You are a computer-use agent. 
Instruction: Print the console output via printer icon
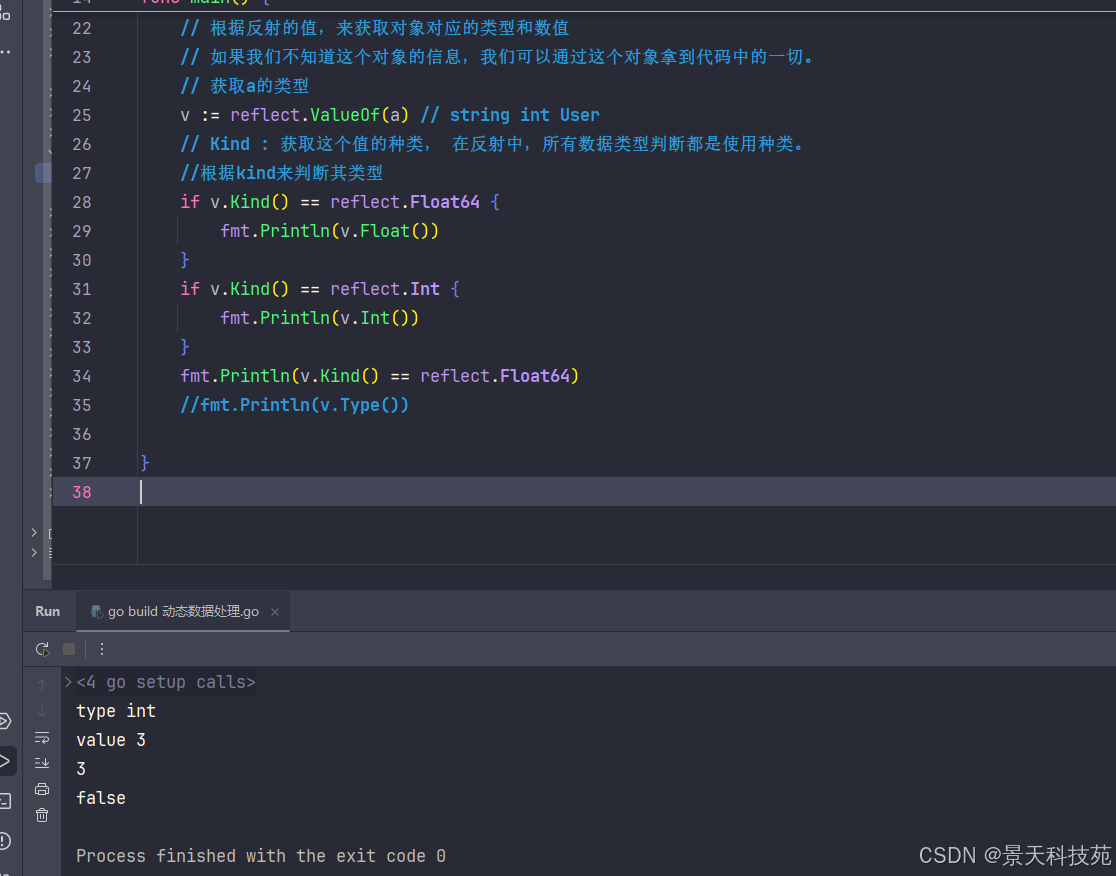pos(42,788)
